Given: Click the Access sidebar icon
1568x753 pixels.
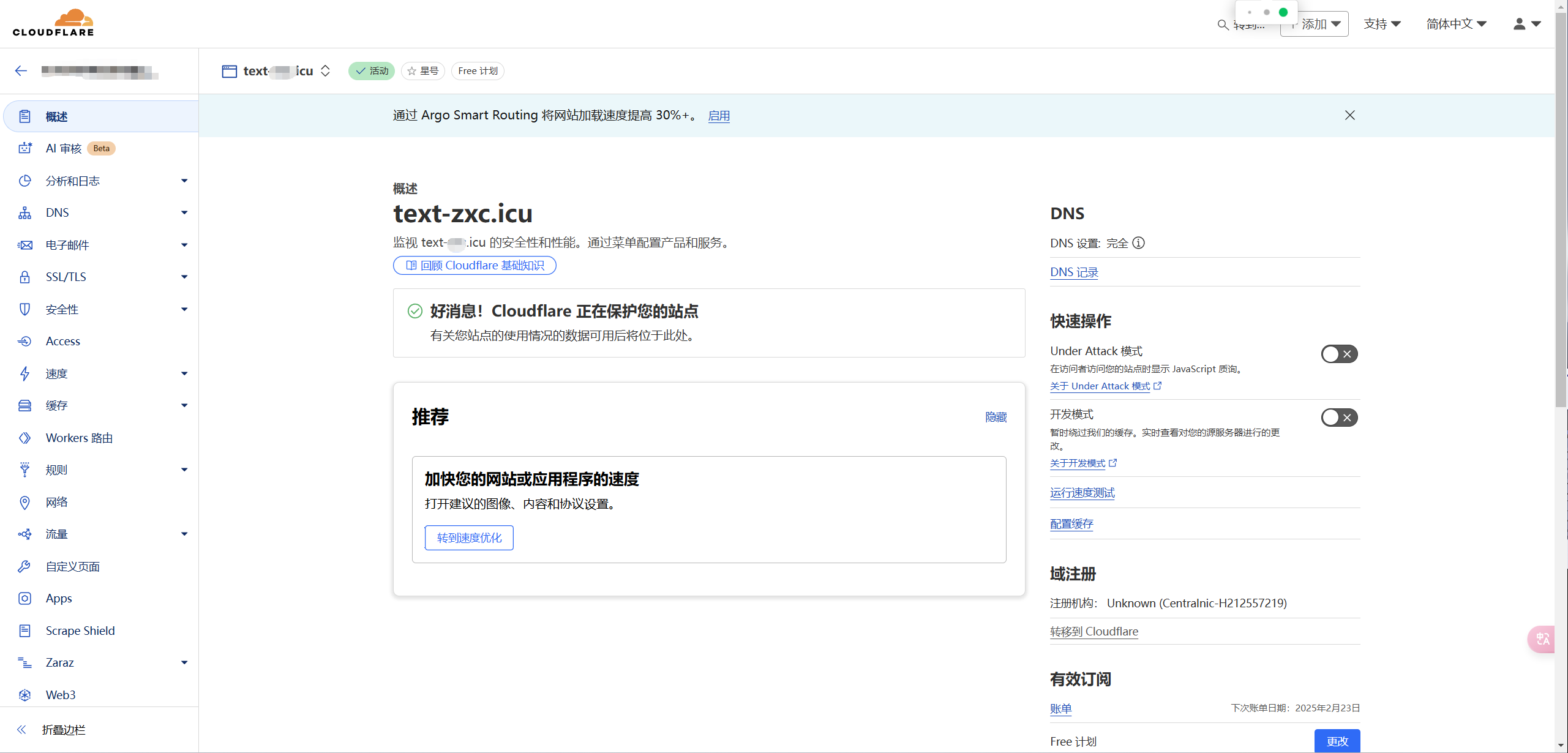Looking at the screenshot, I should tap(24, 341).
